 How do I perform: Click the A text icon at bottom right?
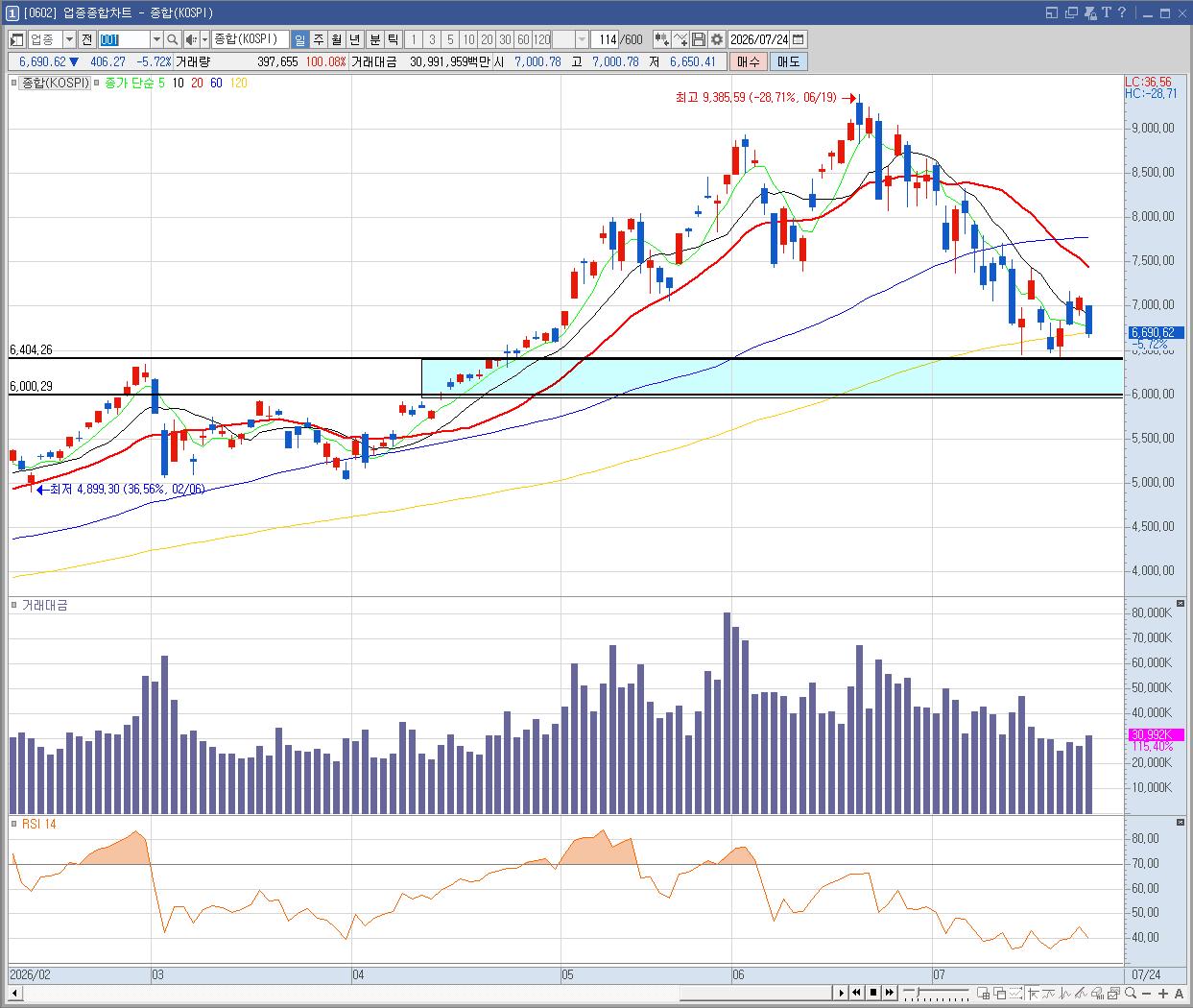coord(1180,993)
